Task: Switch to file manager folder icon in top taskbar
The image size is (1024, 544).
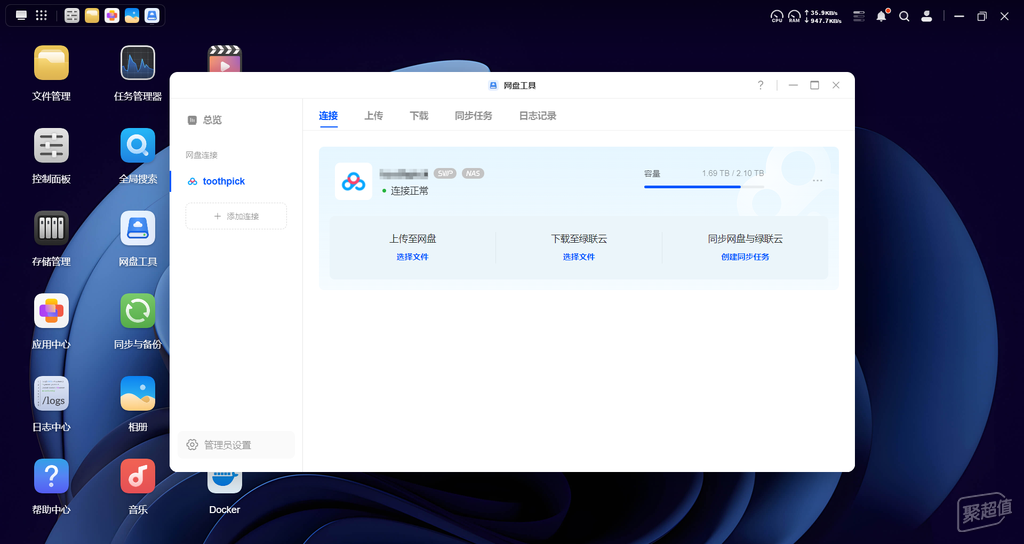Action: [92, 16]
